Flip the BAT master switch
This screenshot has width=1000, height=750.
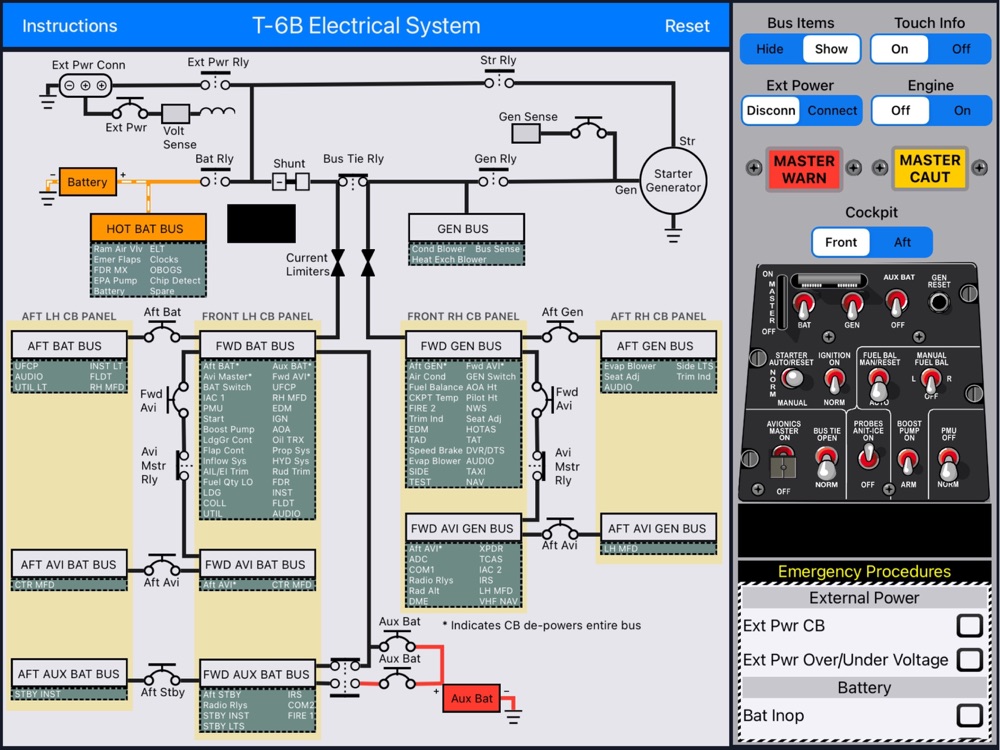804,306
